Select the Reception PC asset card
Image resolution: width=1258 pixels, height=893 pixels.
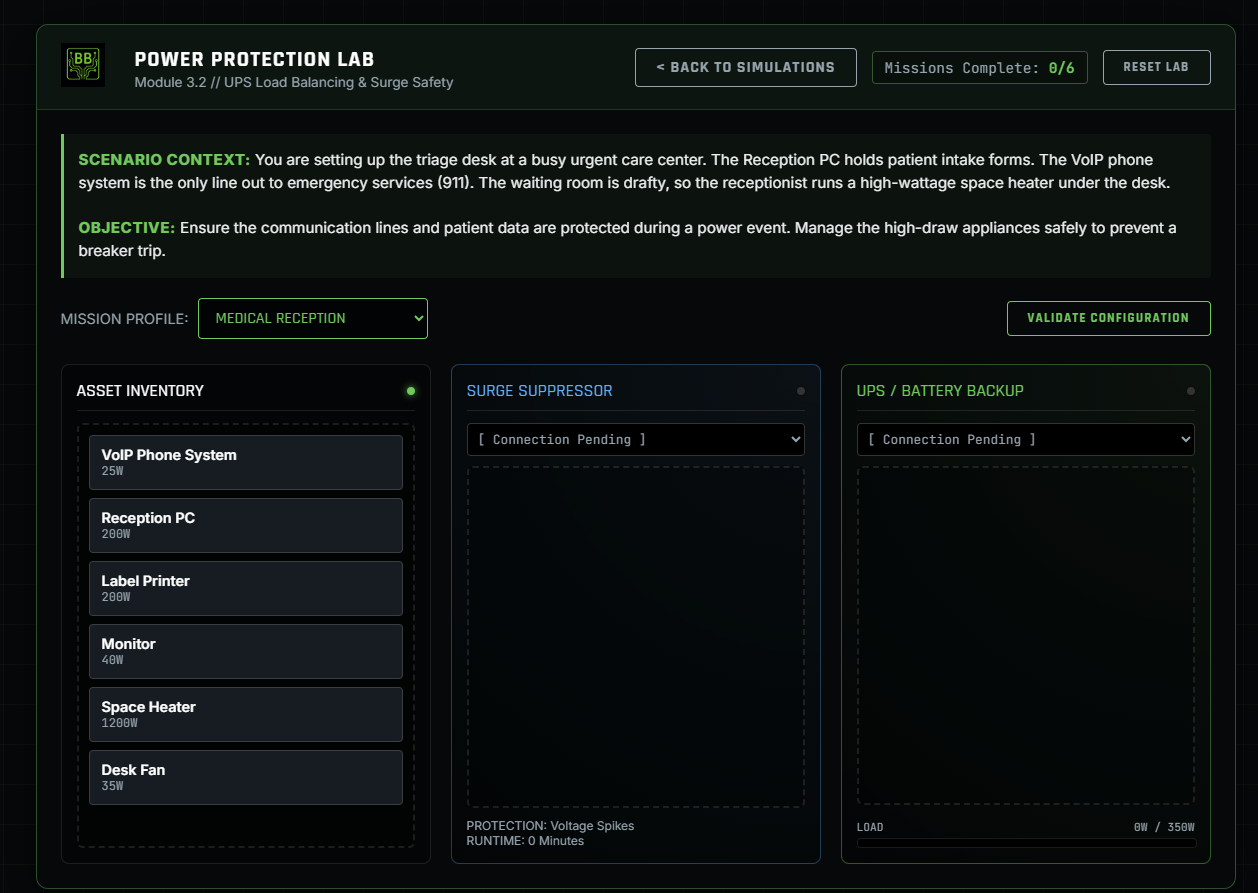coord(245,525)
